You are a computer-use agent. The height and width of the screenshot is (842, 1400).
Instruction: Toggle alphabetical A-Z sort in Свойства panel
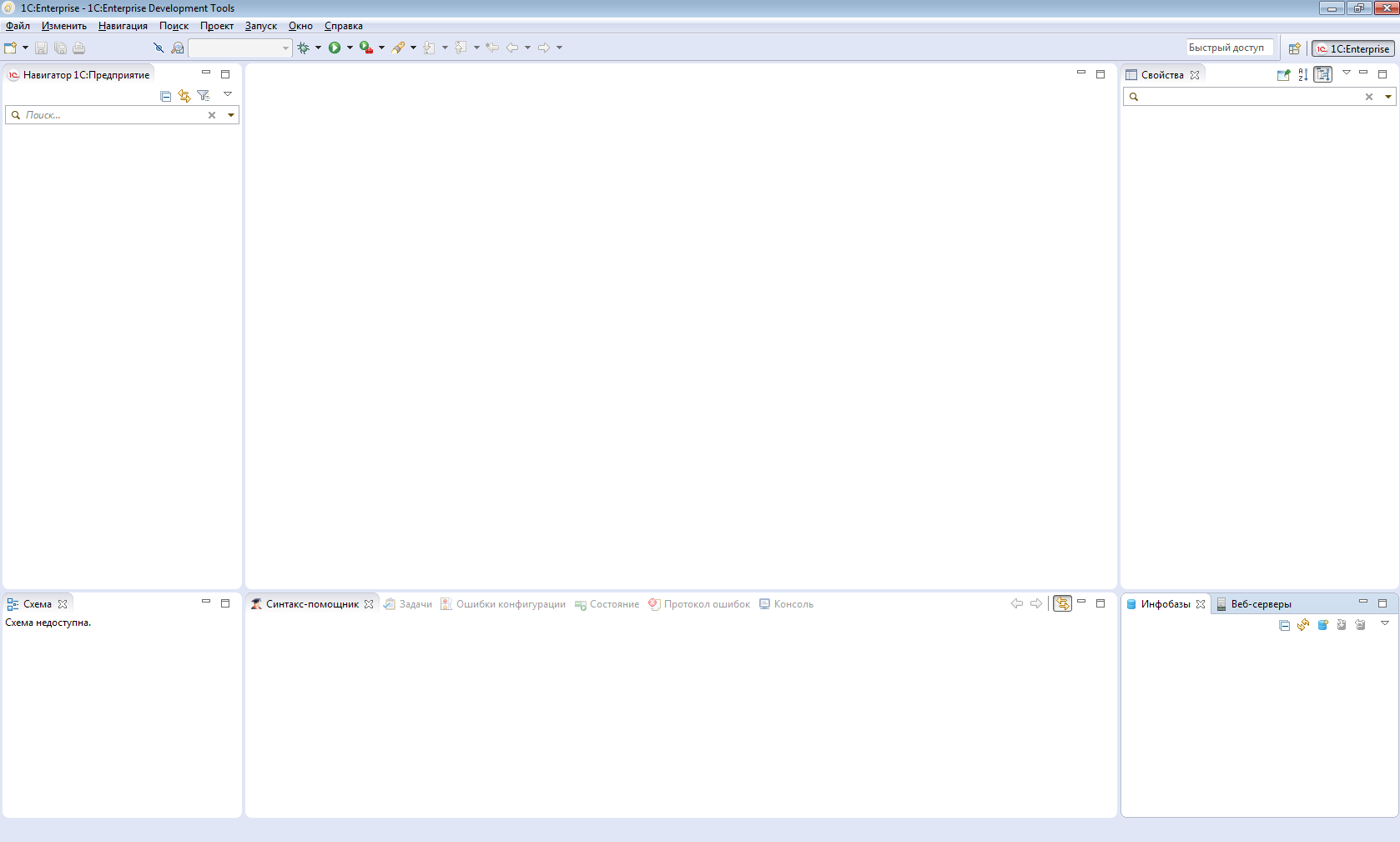1303,75
